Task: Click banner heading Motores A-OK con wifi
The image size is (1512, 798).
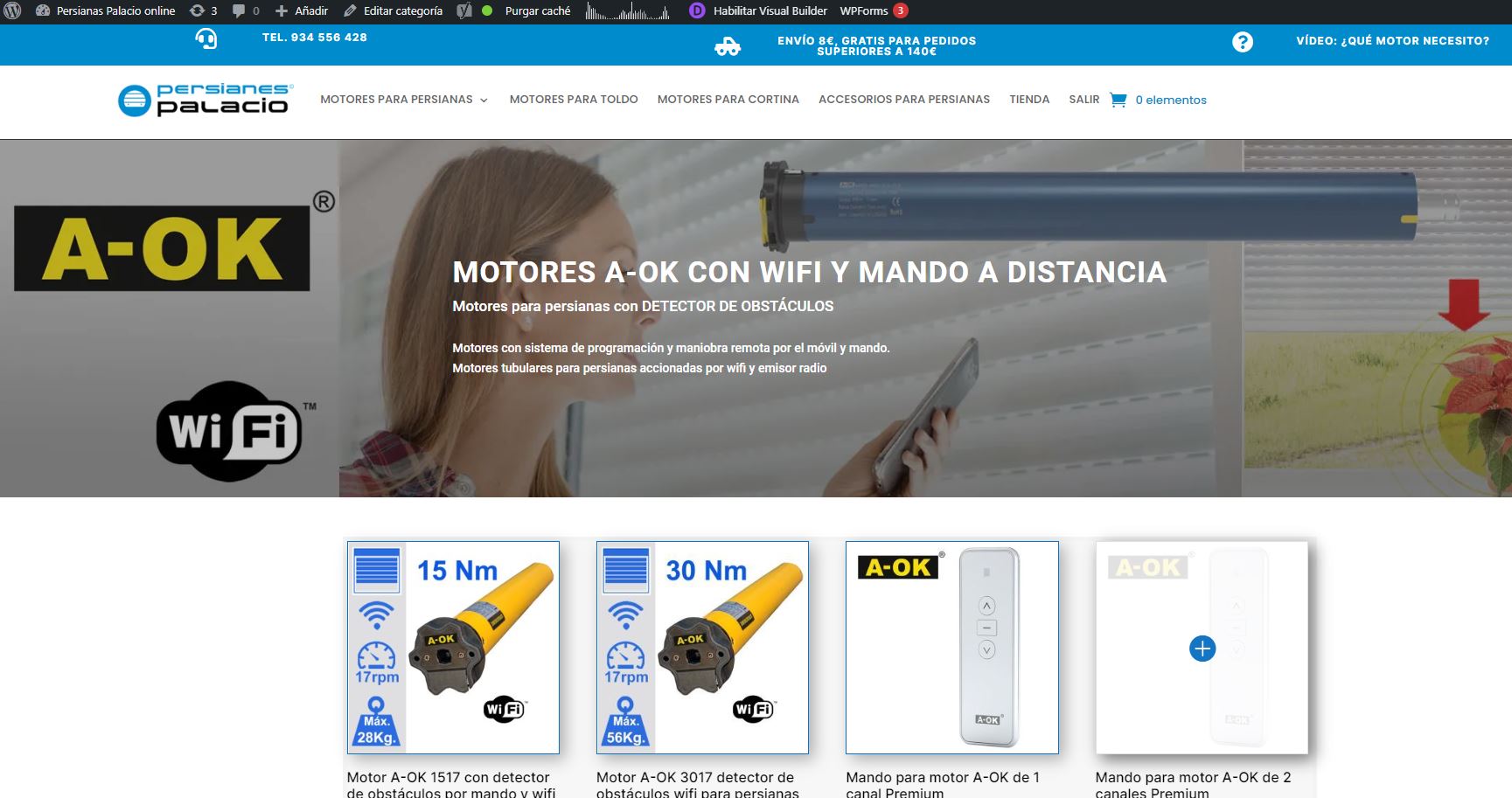Action: pos(810,272)
